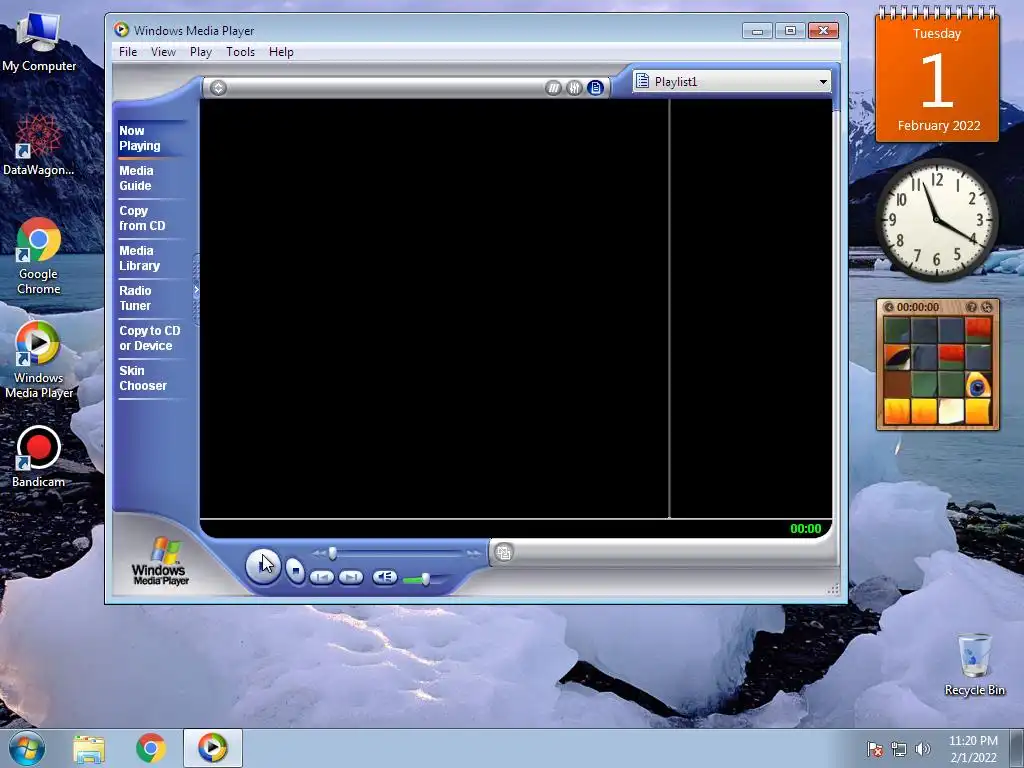Open Copy to CD or Device

pos(150,338)
